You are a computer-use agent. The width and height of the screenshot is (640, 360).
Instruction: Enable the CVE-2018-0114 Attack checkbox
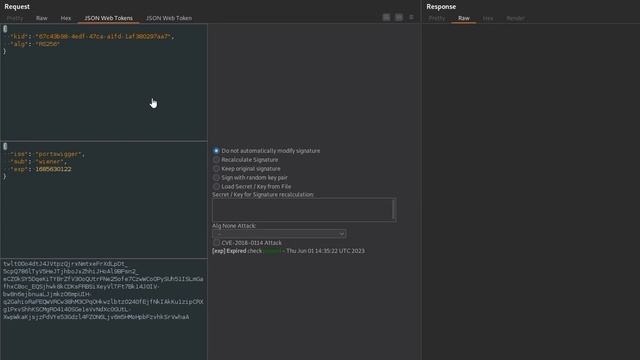(x=216, y=242)
